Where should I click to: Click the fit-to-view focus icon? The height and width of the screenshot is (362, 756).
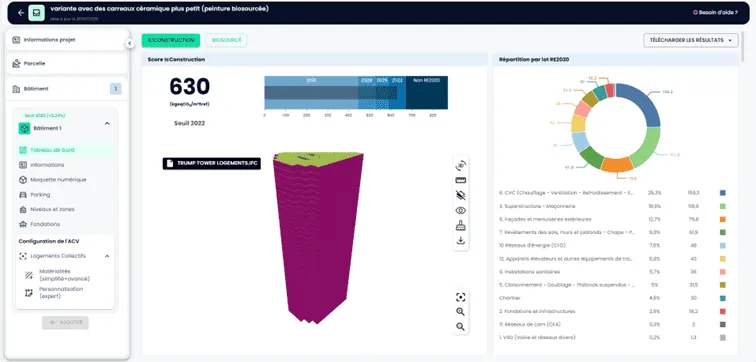tap(460, 297)
